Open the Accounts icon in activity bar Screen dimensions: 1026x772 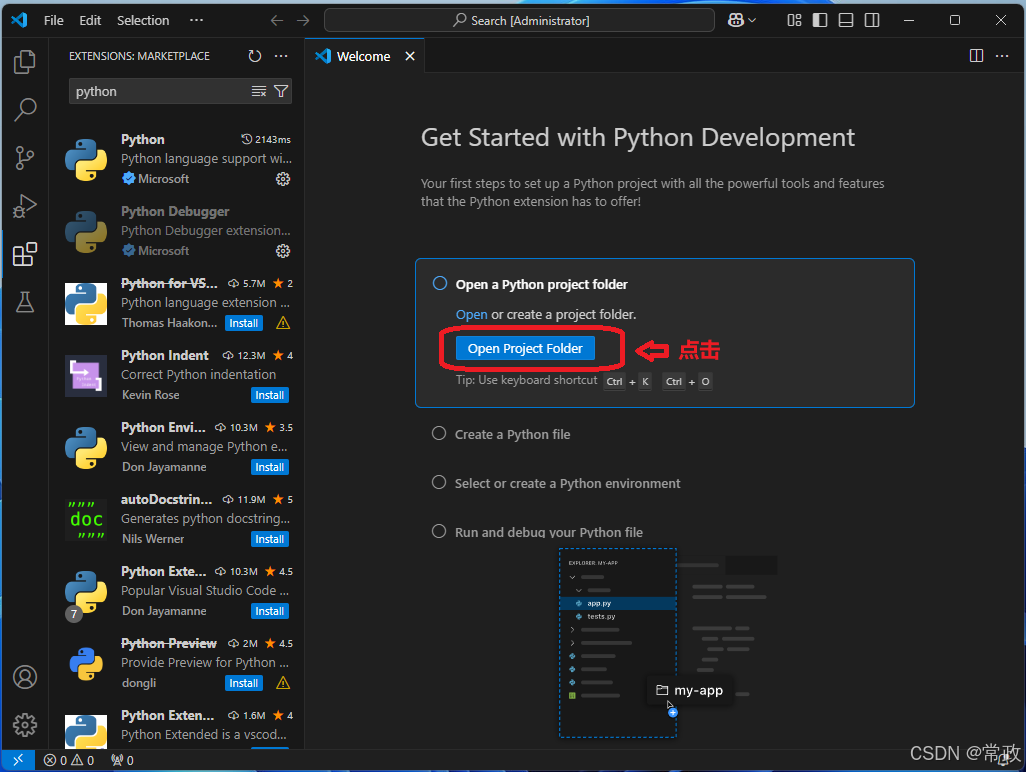[25, 677]
